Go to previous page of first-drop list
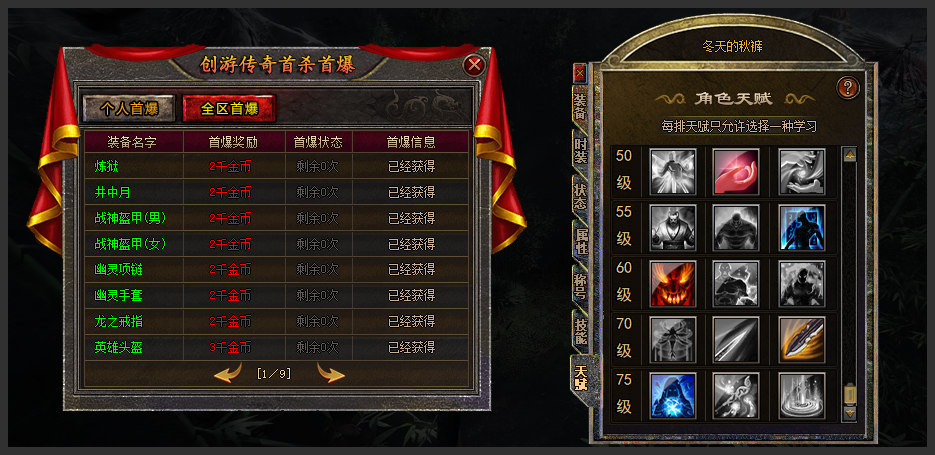The width and height of the screenshot is (935, 455). click(228, 373)
